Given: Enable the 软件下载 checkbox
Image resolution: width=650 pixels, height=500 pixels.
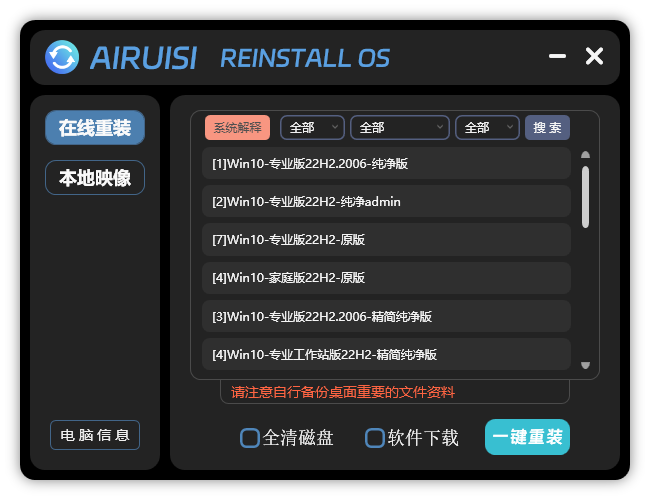Looking at the screenshot, I should point(375,438).
